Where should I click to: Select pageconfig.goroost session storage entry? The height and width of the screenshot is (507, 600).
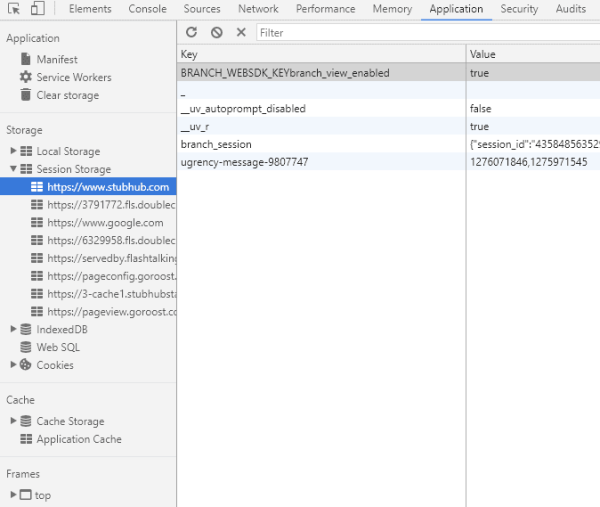click(88, 276)
